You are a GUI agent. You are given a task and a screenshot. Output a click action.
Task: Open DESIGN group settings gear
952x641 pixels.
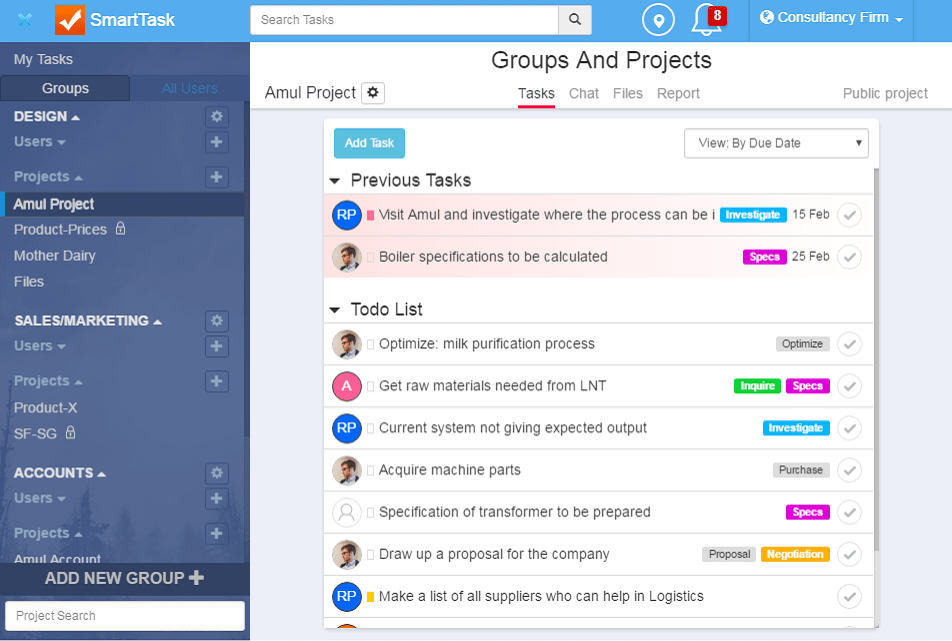coord(217,117)
